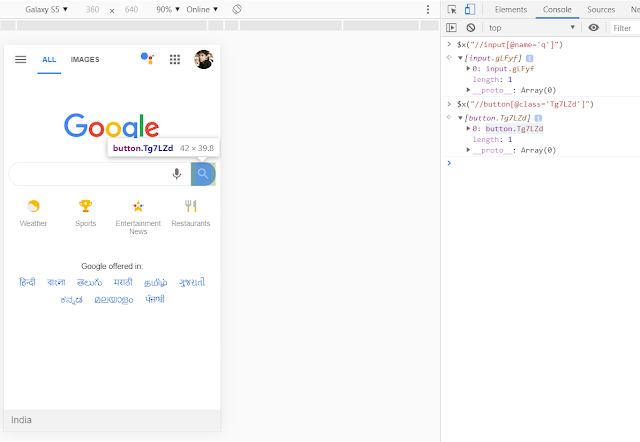This screenshot has height=442, width=640.
Task: Open the 90% zoom dropdown
Action: click(x=168, y=9)
